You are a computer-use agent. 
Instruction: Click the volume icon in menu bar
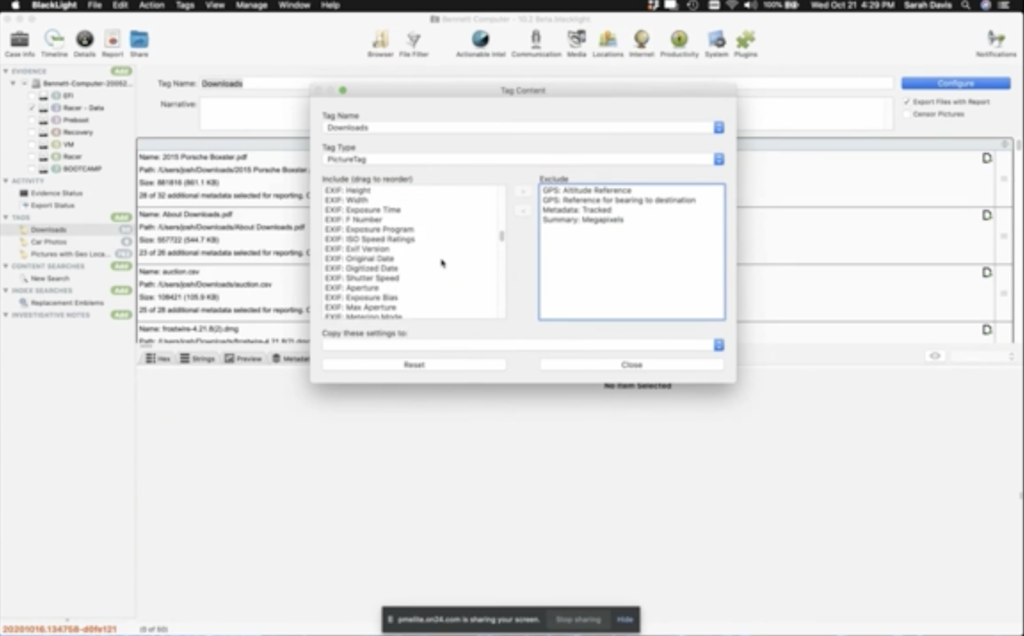(x=750, y=5)
